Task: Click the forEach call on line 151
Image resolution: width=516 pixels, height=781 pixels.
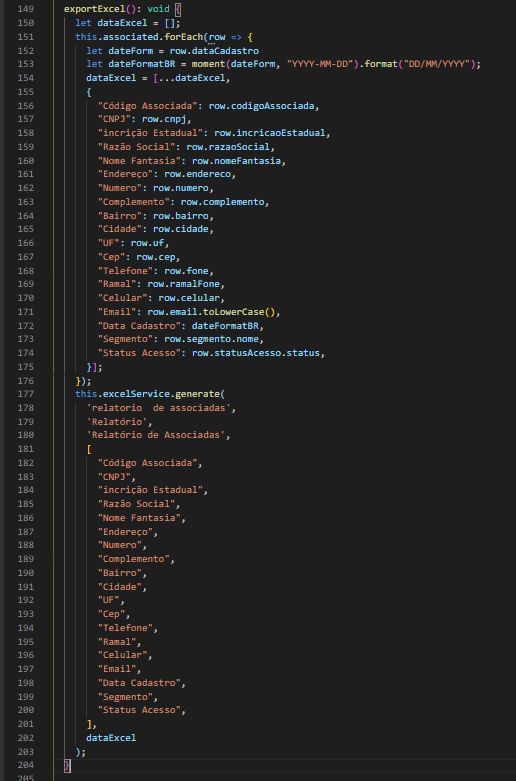Action: [186, 37]
